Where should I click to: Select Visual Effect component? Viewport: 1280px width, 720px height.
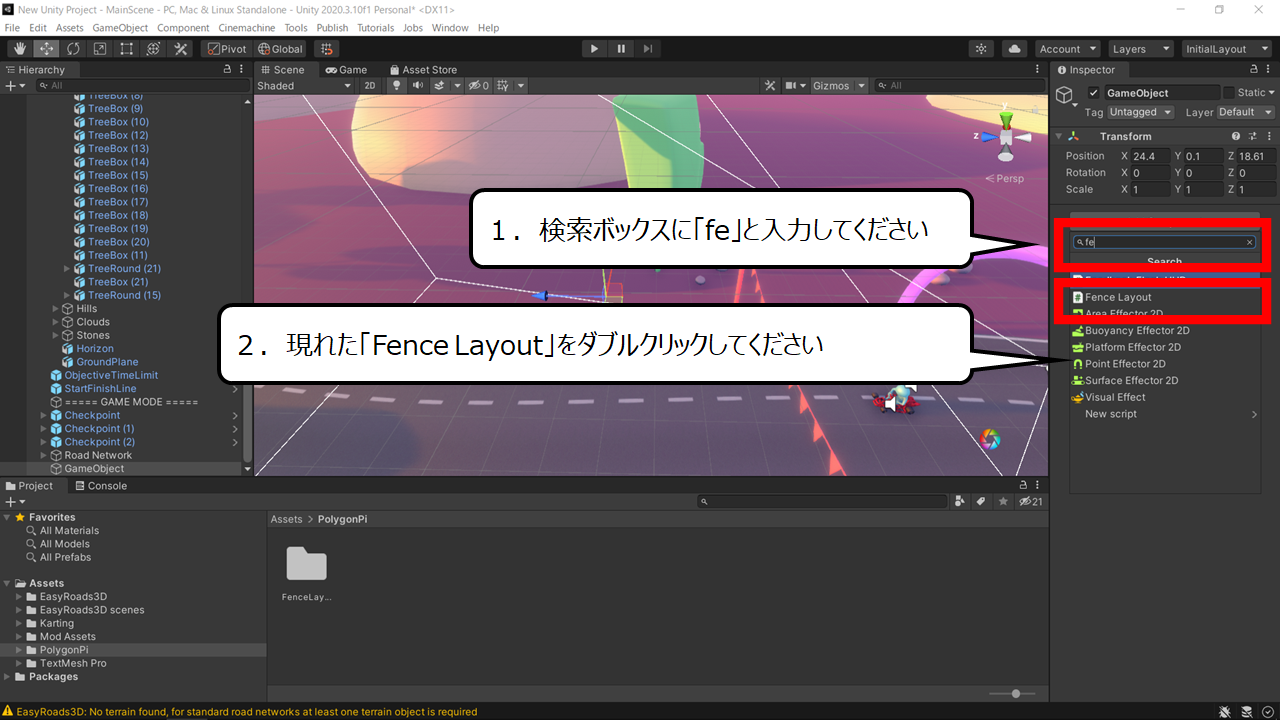tap(1164, 397)
